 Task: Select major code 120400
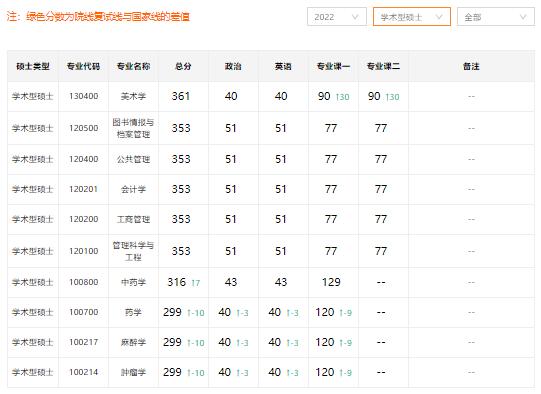83,159
